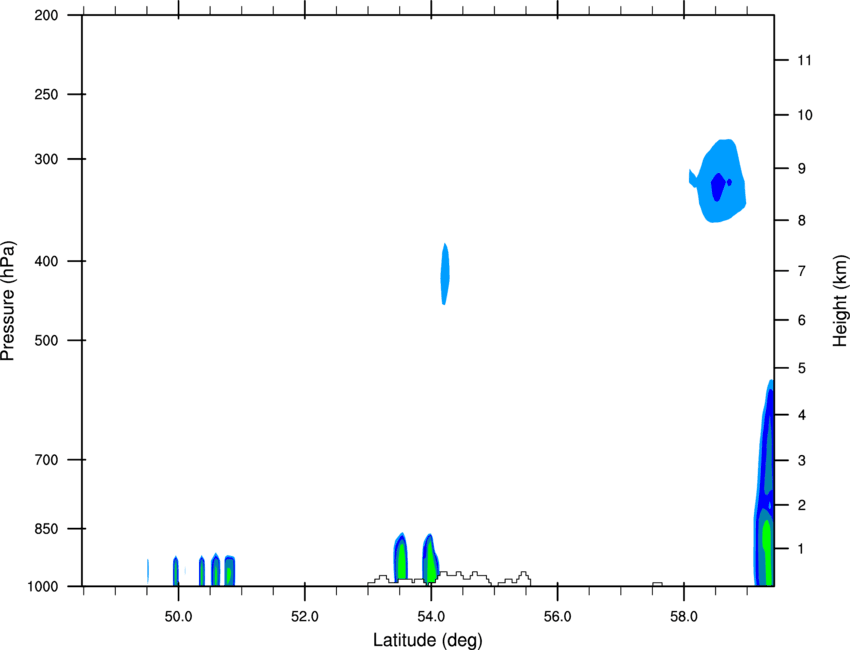Click the 2 km height label
This screenshot has height=650, width=850.
pyautogui.click(x=802, y=505)
